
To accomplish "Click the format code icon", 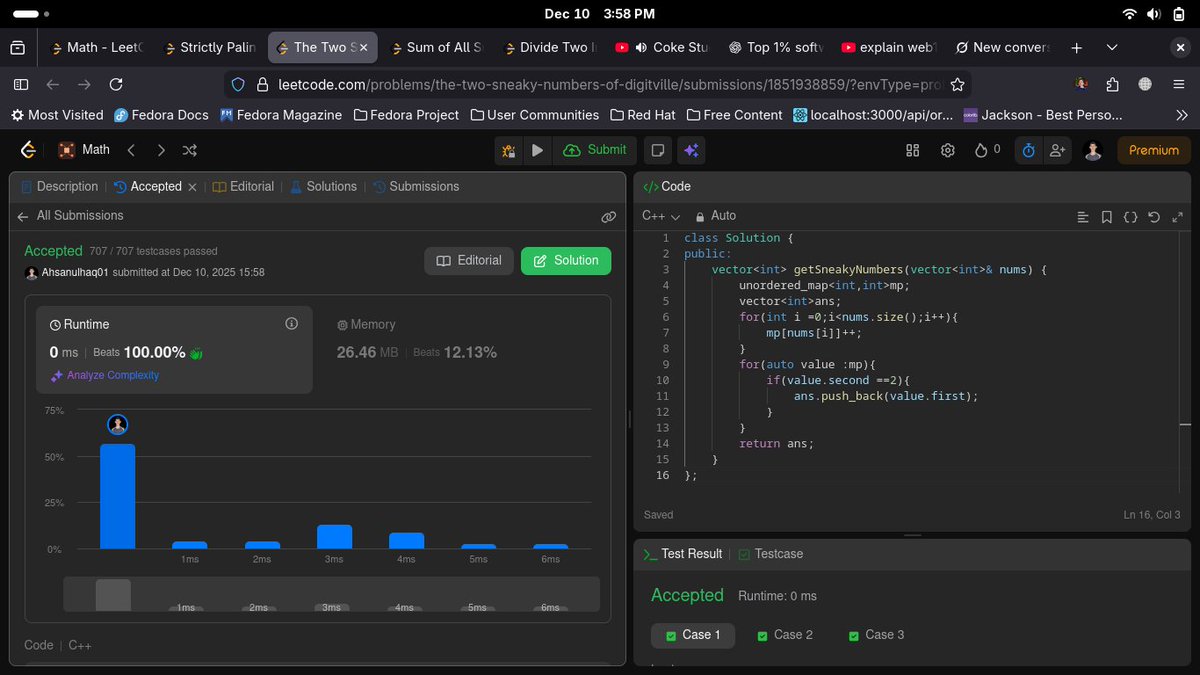I will (1083, 217).
